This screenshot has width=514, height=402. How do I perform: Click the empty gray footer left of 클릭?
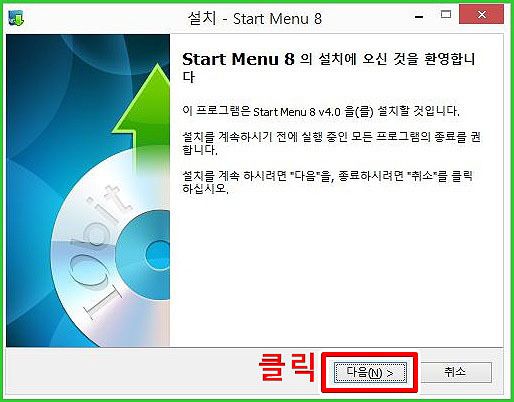(x=130, y=372)
